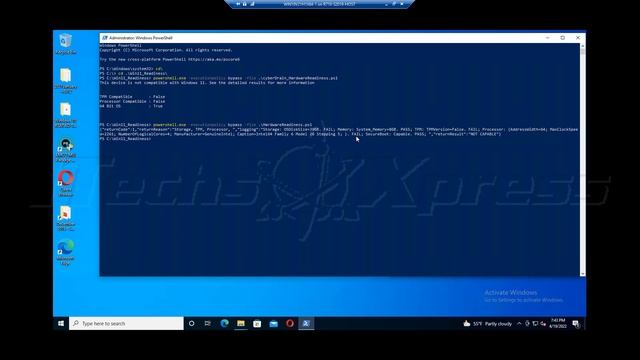Click the lock icon on remote connection bar
640x360 pixels.
point(245,4)
